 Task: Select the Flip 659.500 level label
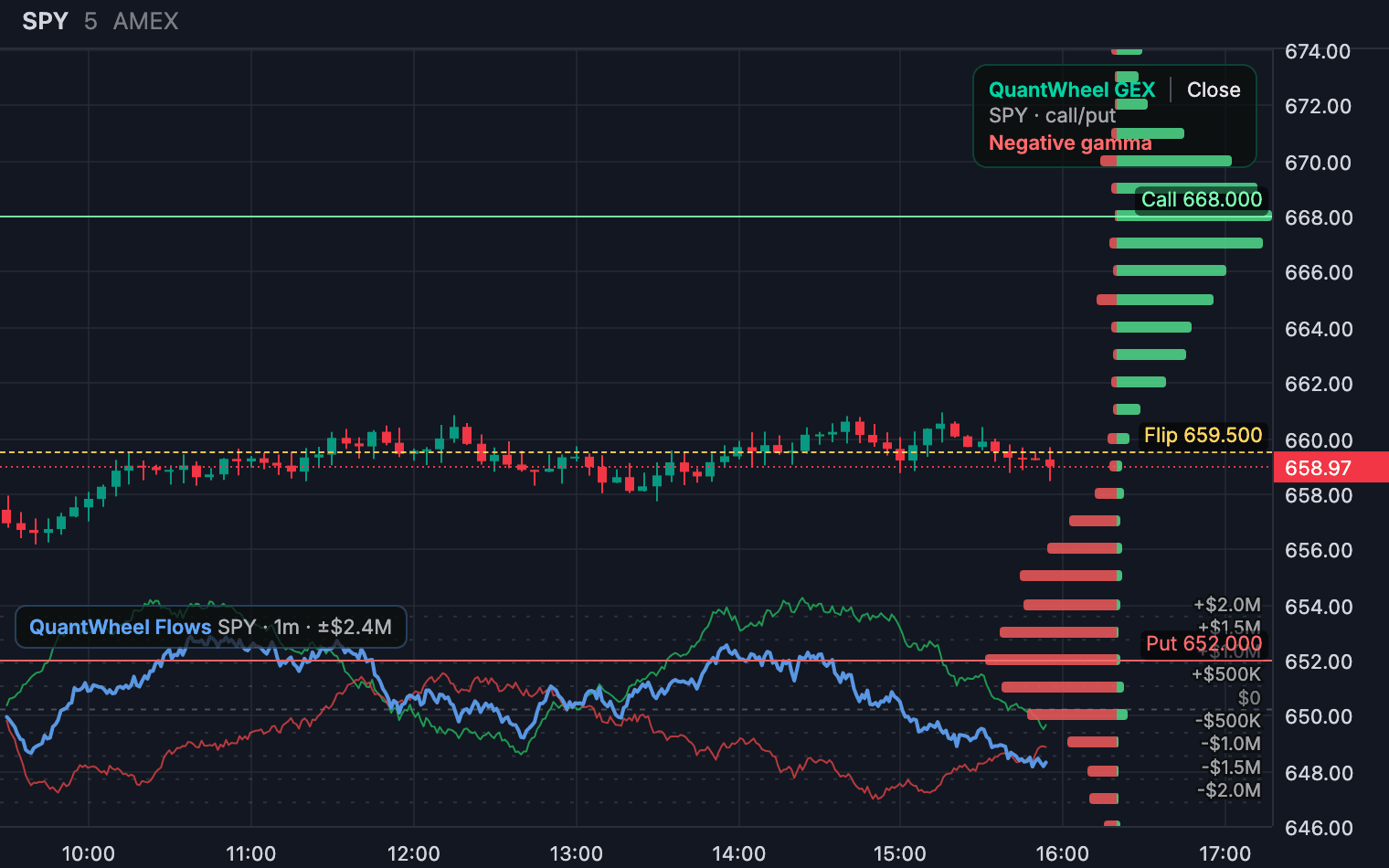(1203, 435)
